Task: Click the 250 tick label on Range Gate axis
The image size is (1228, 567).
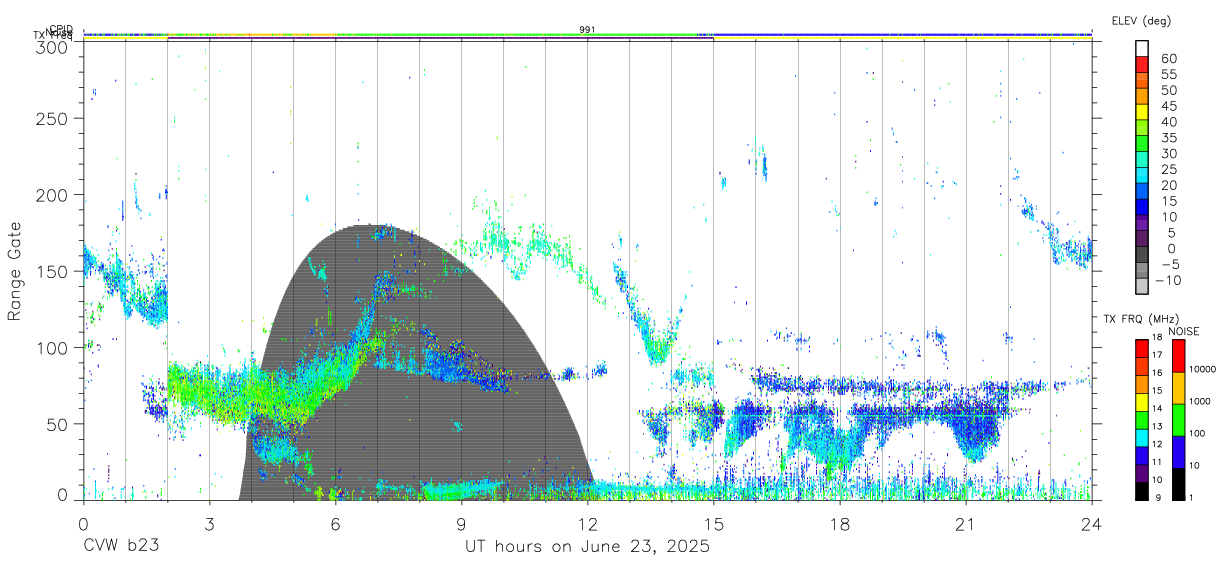Action: click(x=53, y=119)
